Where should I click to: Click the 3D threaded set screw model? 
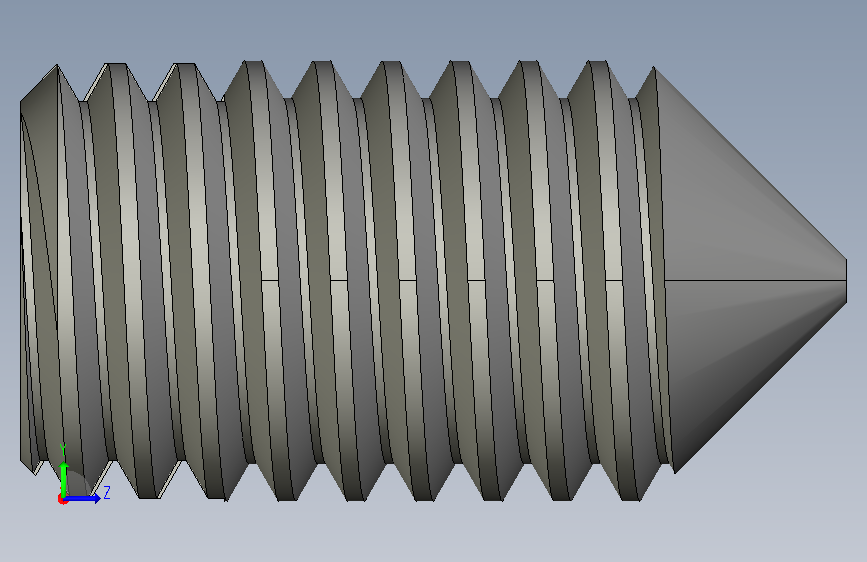[434, 281]
